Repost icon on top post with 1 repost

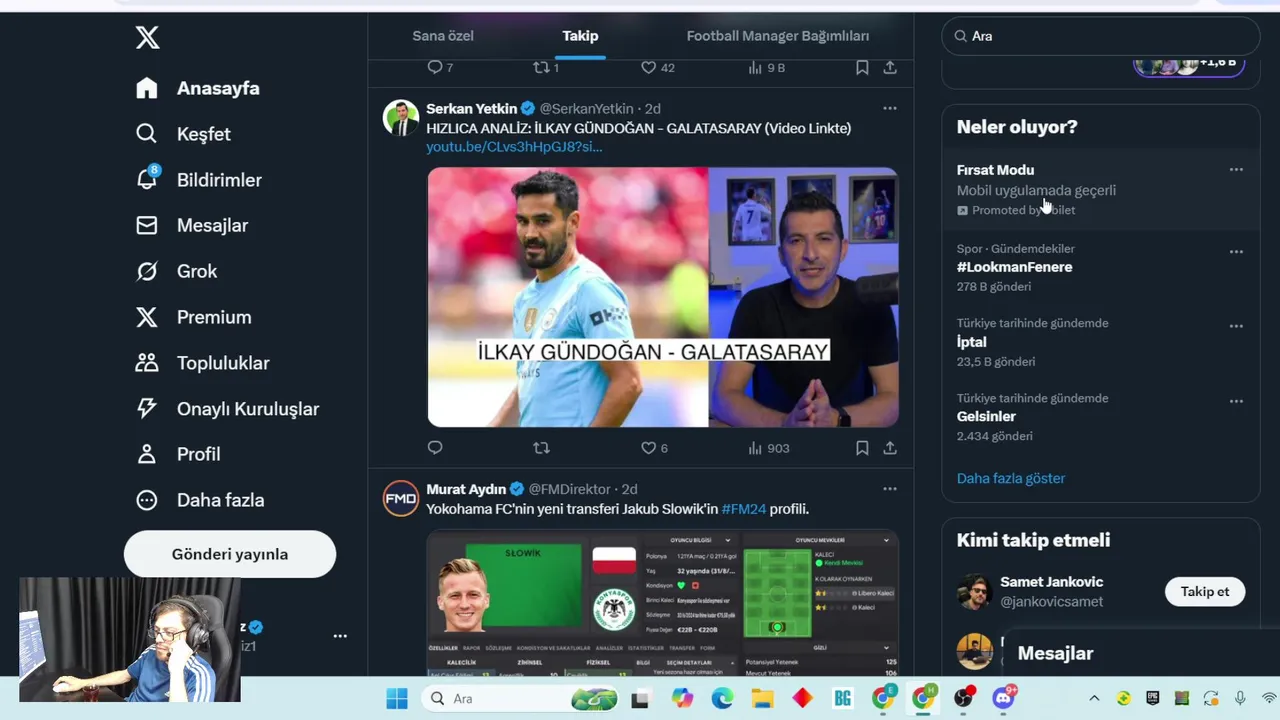click(x=541, y=67)
